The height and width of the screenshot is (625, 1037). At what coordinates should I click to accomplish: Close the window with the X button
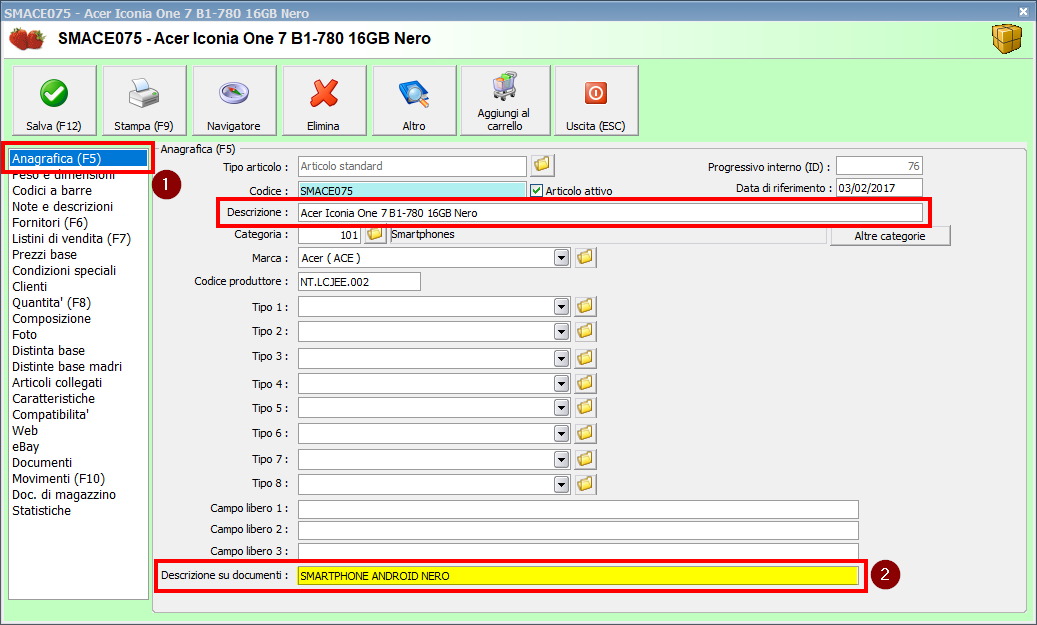coord(1023,11)
